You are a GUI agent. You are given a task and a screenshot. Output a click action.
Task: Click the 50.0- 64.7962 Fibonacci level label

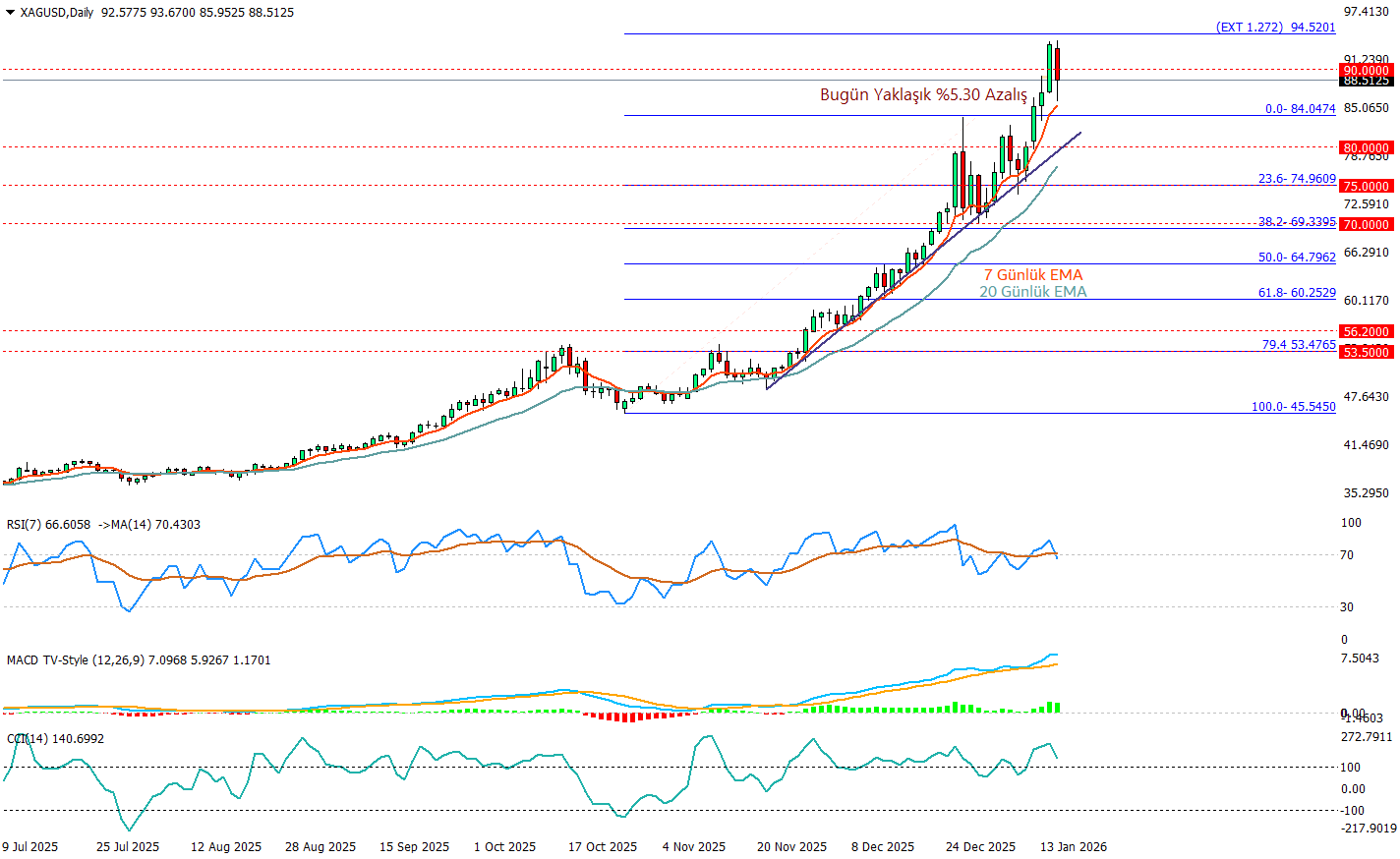point(1297,258)
